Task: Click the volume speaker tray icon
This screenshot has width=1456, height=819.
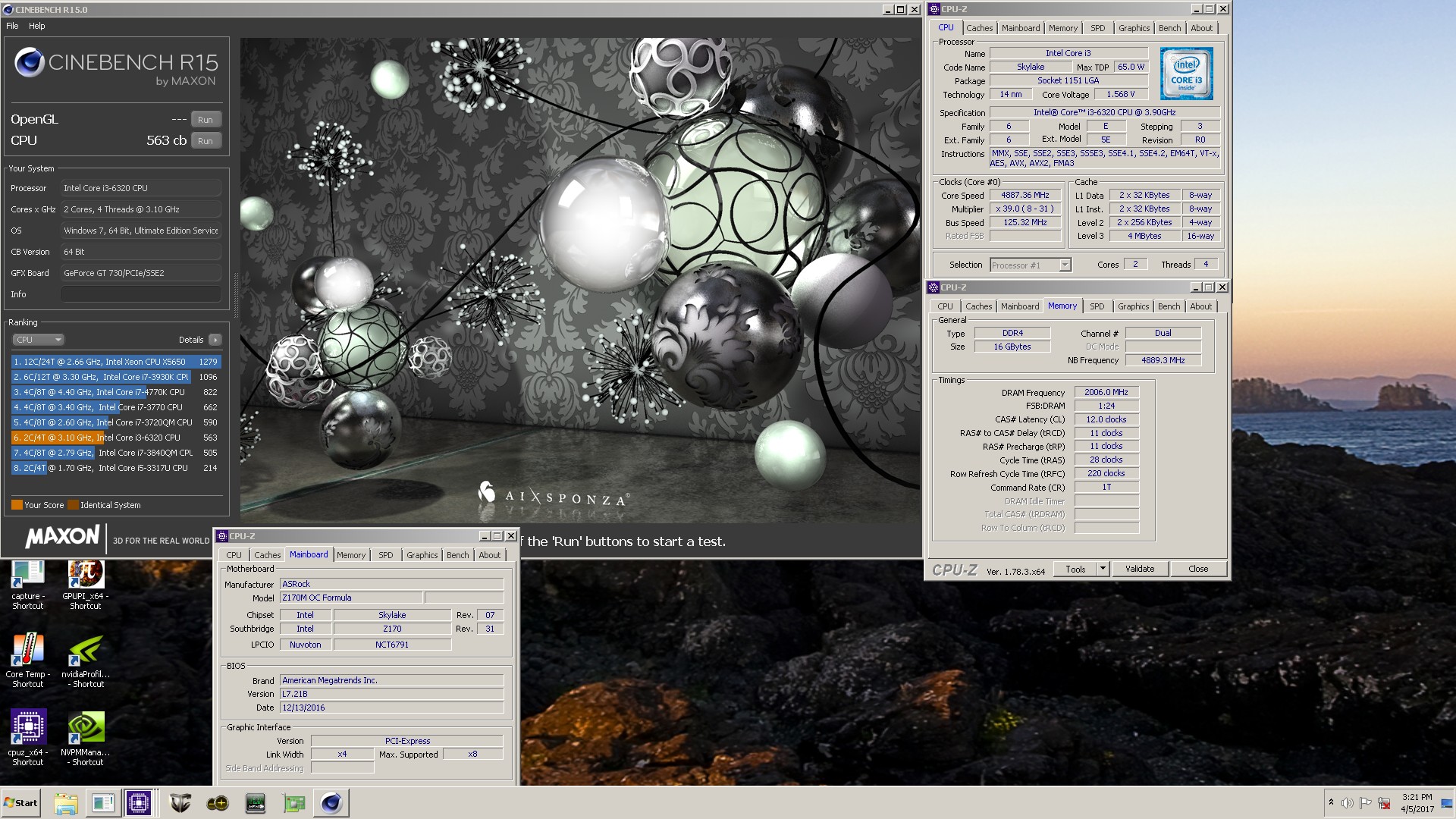Action: coord(1348,803)
